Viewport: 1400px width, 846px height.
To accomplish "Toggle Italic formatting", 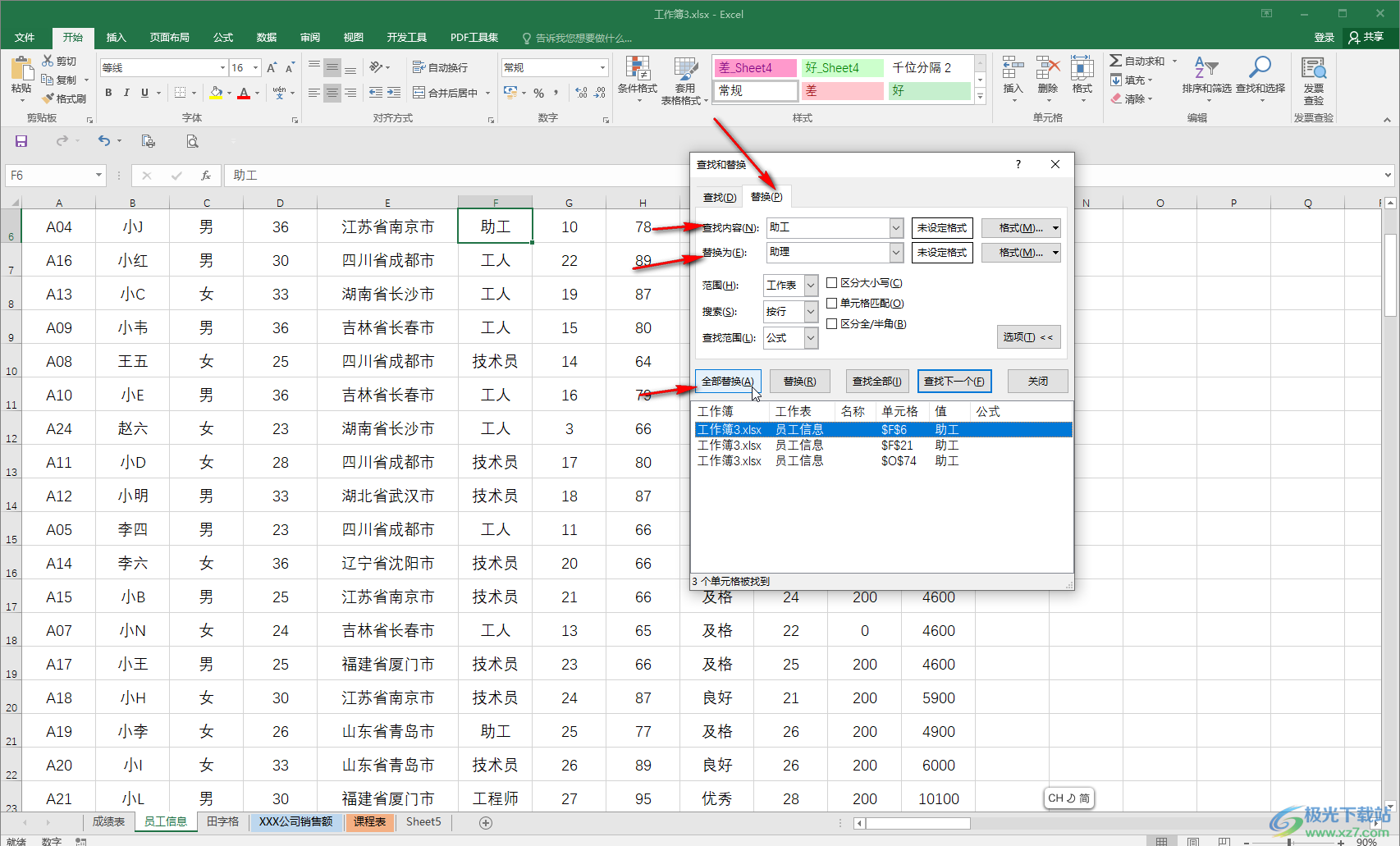I will point(126,93).
